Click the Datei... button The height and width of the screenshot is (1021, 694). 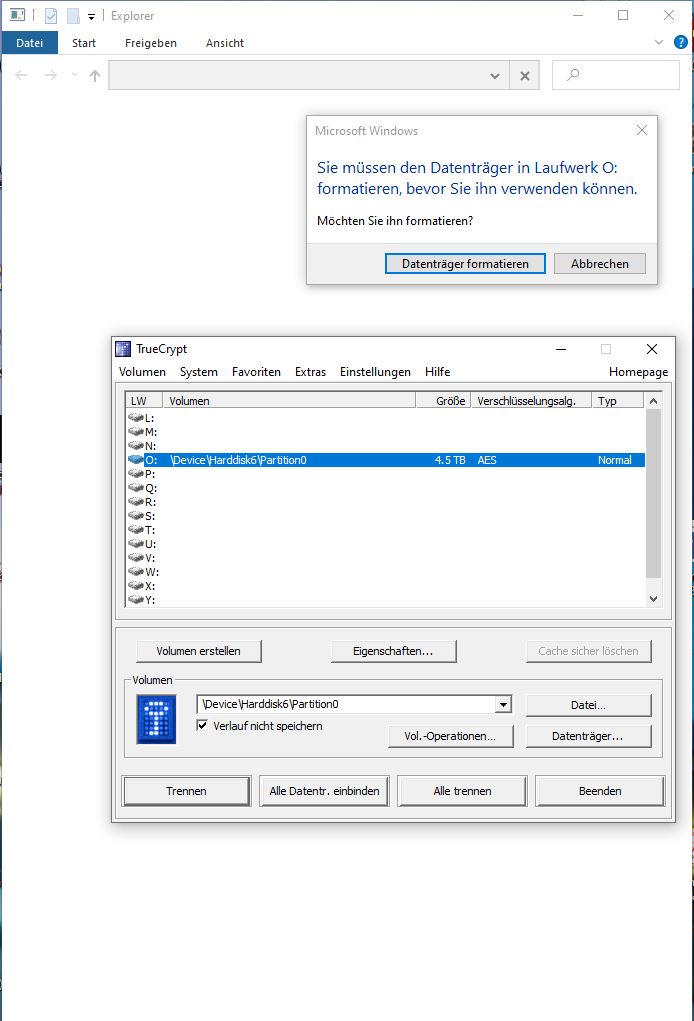(x=589, y=705)
